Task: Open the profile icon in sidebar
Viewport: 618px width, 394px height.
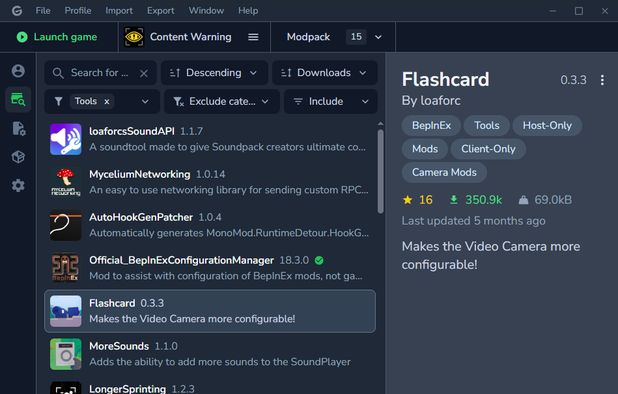Action: click(18, 71)
